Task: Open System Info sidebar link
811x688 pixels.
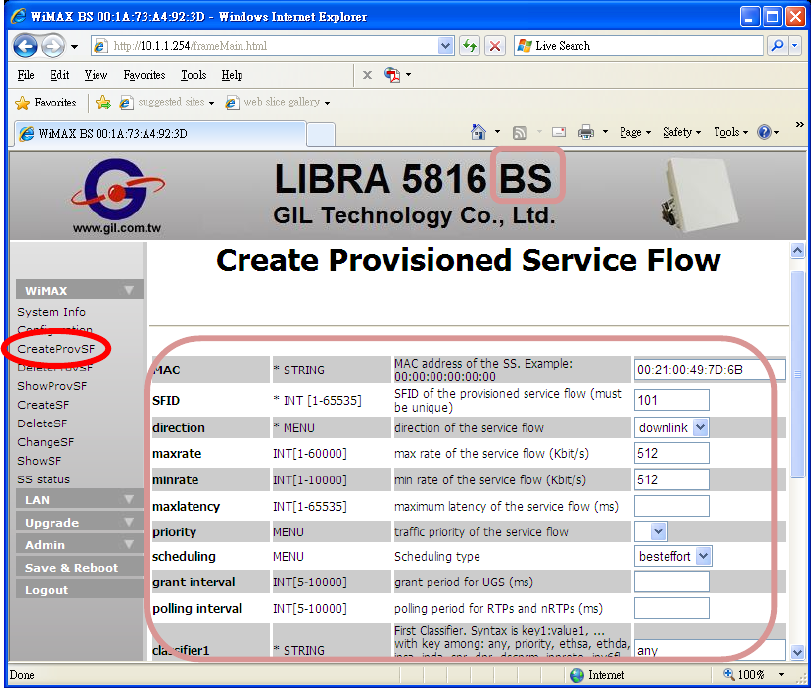Action: click(51, 312)
